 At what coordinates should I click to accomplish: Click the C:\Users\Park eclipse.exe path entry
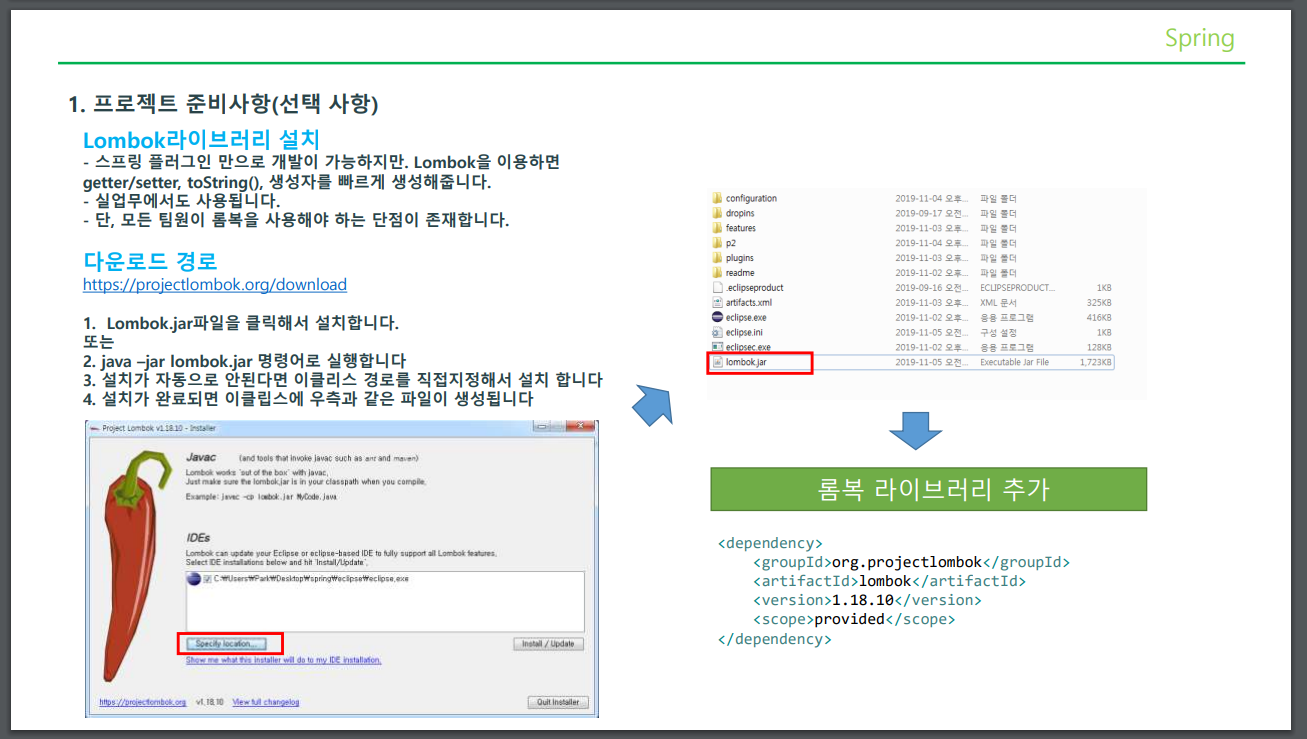tap(311, 579)
